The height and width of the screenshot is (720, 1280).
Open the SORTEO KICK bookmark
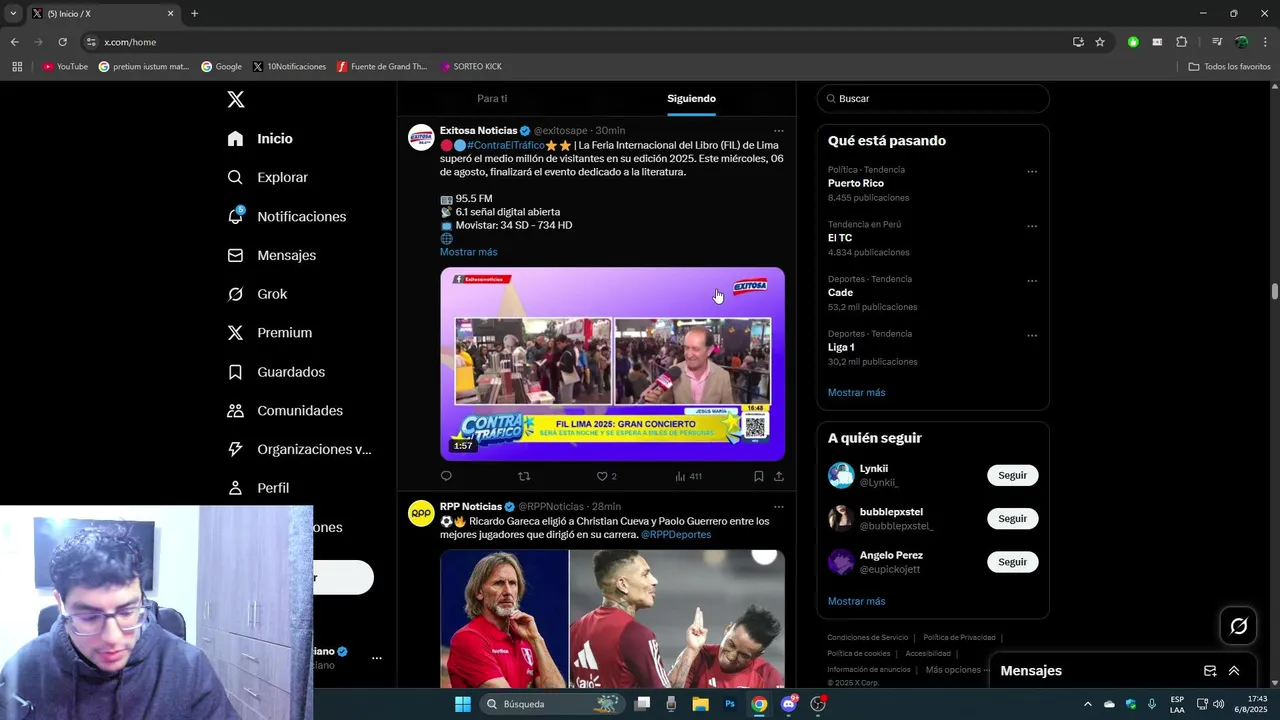point(470,67)
